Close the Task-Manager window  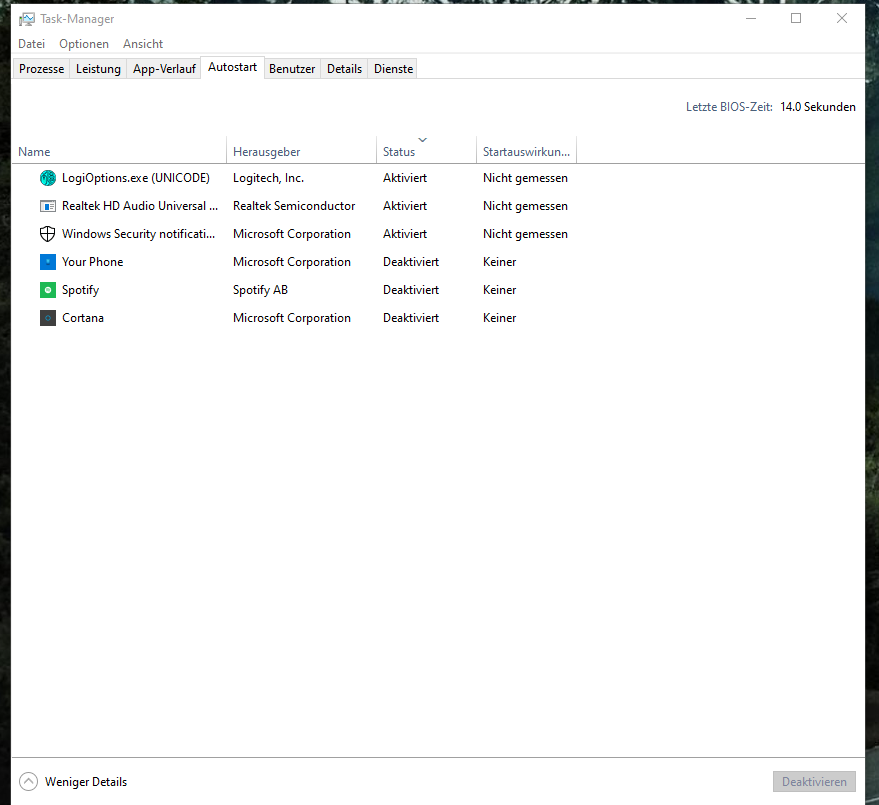(841, 18)
